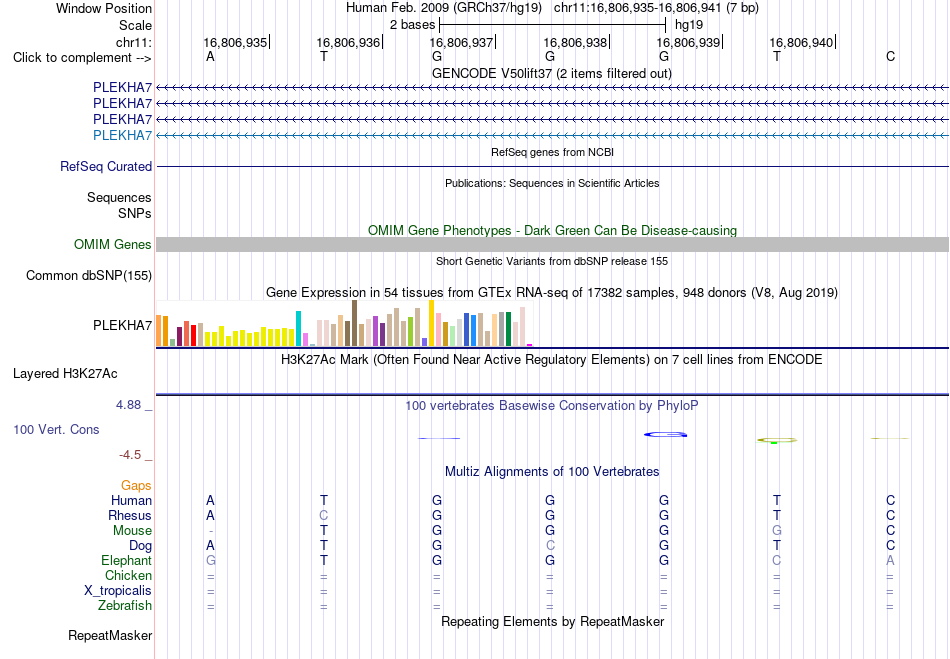Click the T base in Rhesus row
Screen dimensions: 950x659
[x=777, y=515]
